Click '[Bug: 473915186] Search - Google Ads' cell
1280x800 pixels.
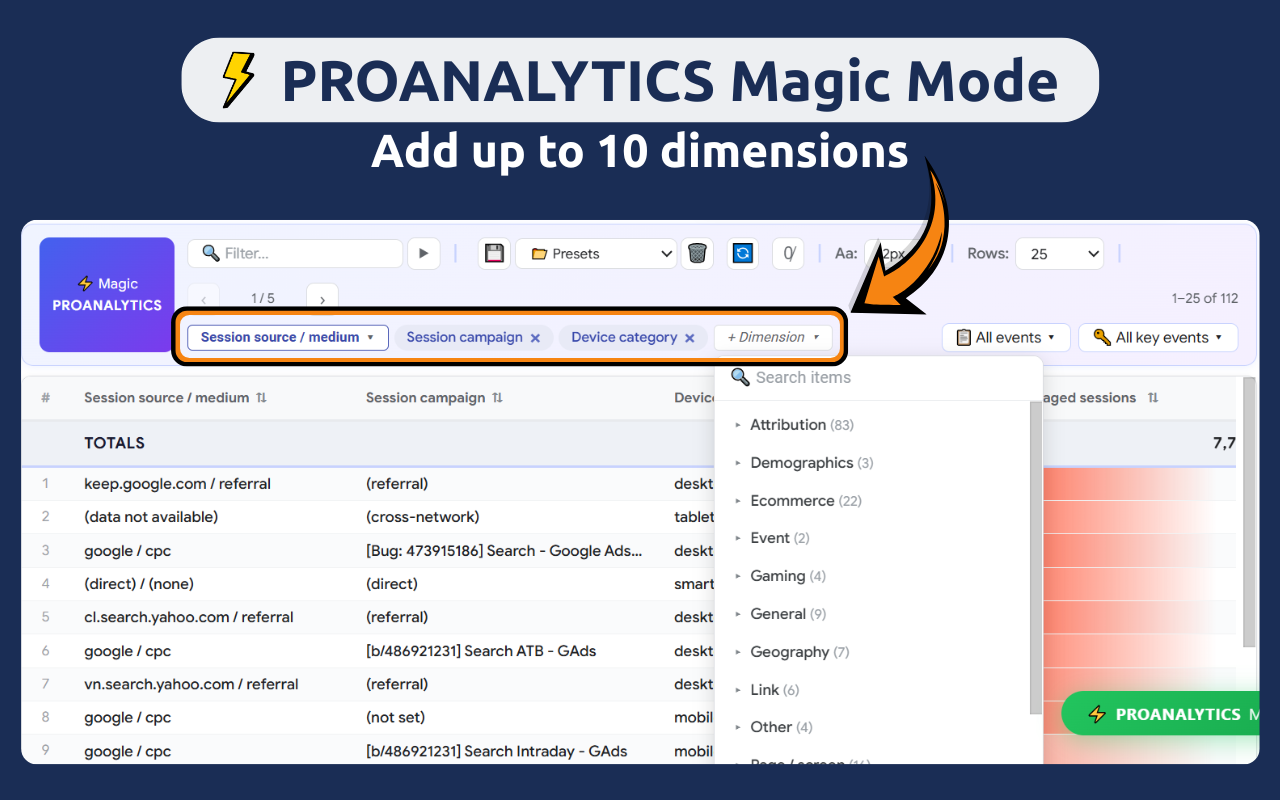click(504, 551)
